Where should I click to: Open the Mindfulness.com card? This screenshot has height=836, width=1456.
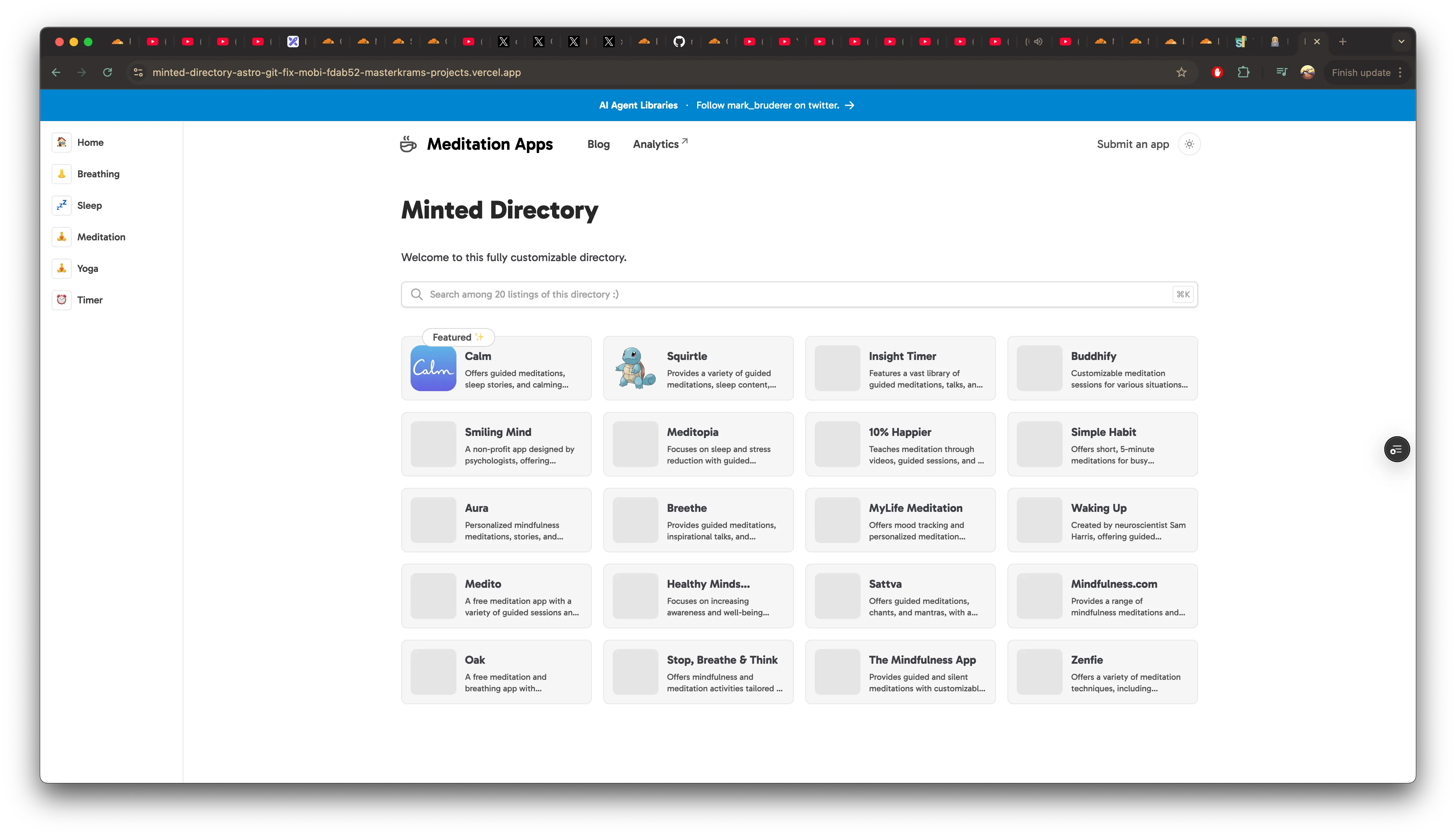pos(1102,596)
